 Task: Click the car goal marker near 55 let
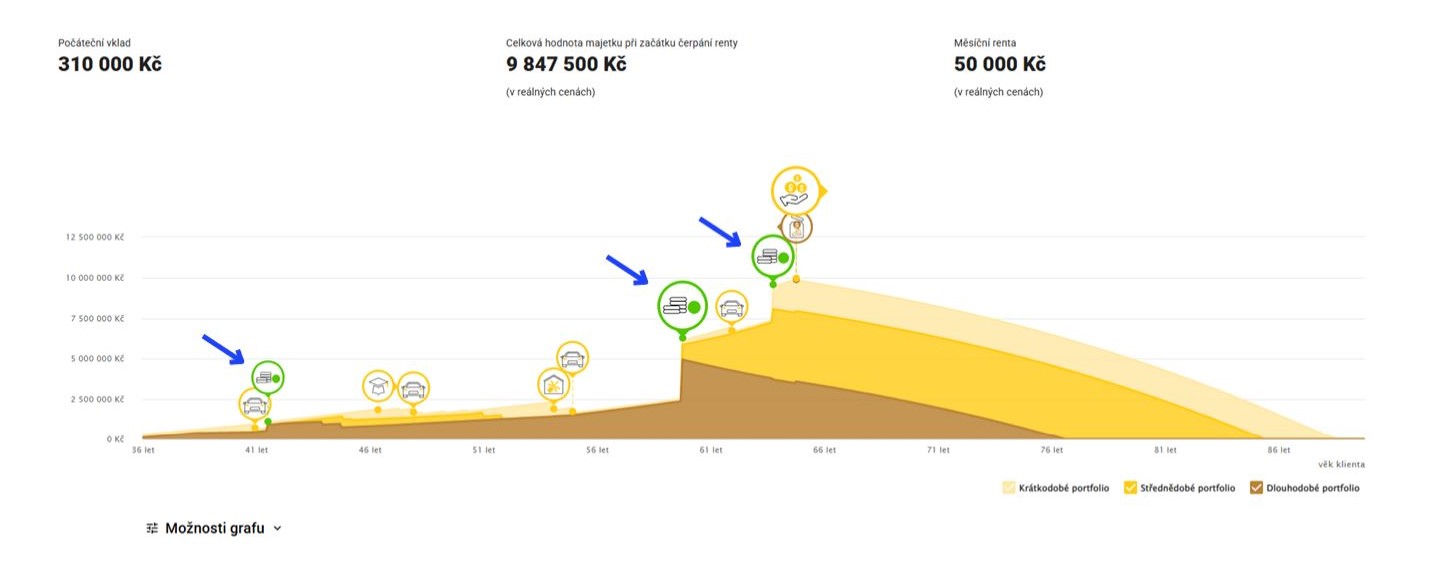click(x=572, y=357)
